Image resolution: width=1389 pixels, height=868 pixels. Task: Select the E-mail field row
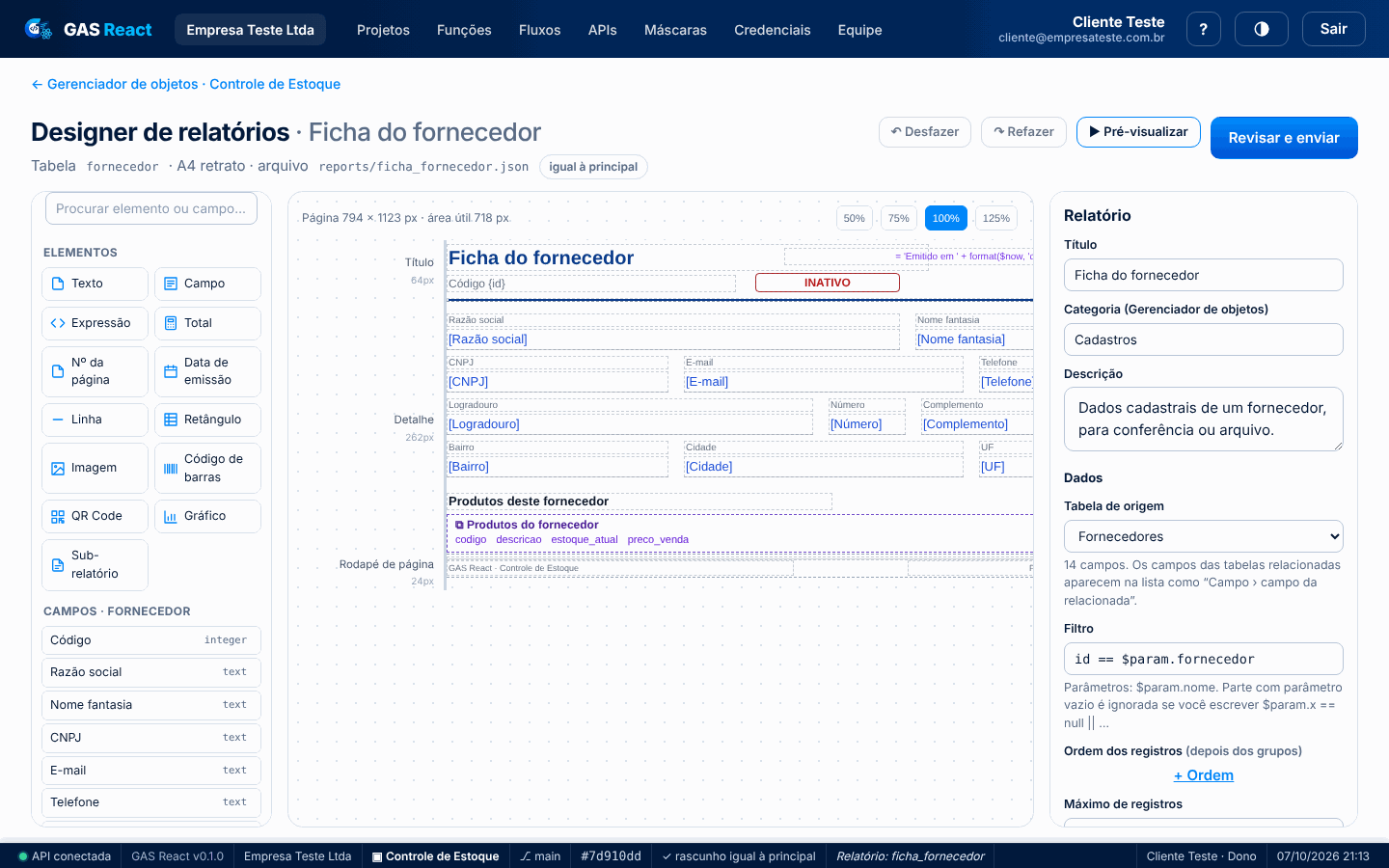tap(151, 771)
